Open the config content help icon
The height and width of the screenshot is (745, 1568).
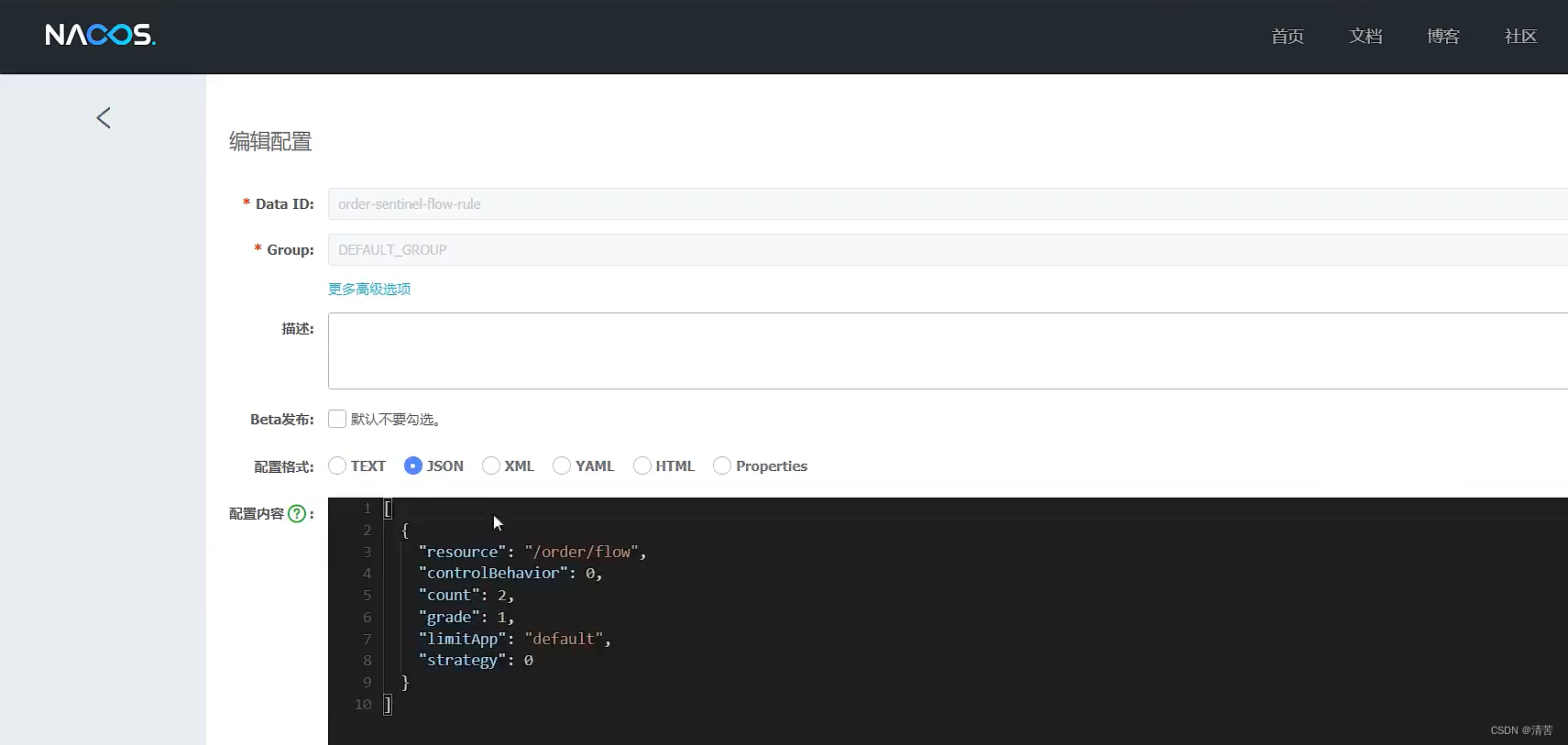(297, 514)
